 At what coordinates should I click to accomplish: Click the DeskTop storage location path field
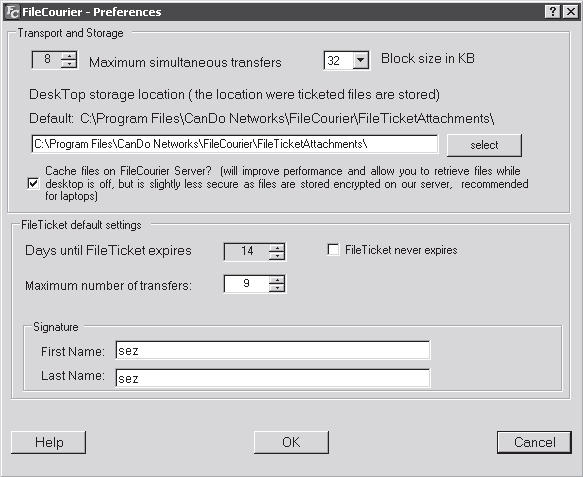[235, 144]
